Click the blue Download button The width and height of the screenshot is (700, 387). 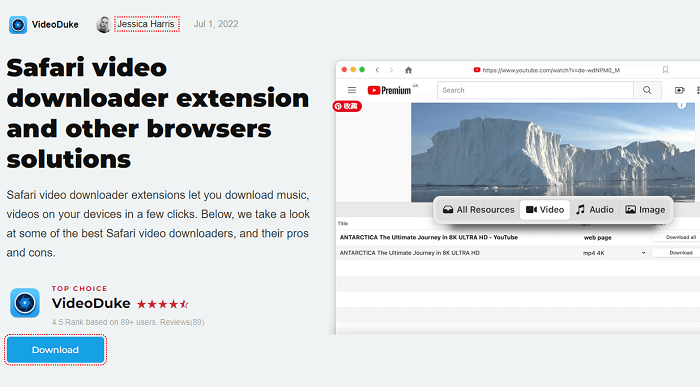[x=55, y=350]
